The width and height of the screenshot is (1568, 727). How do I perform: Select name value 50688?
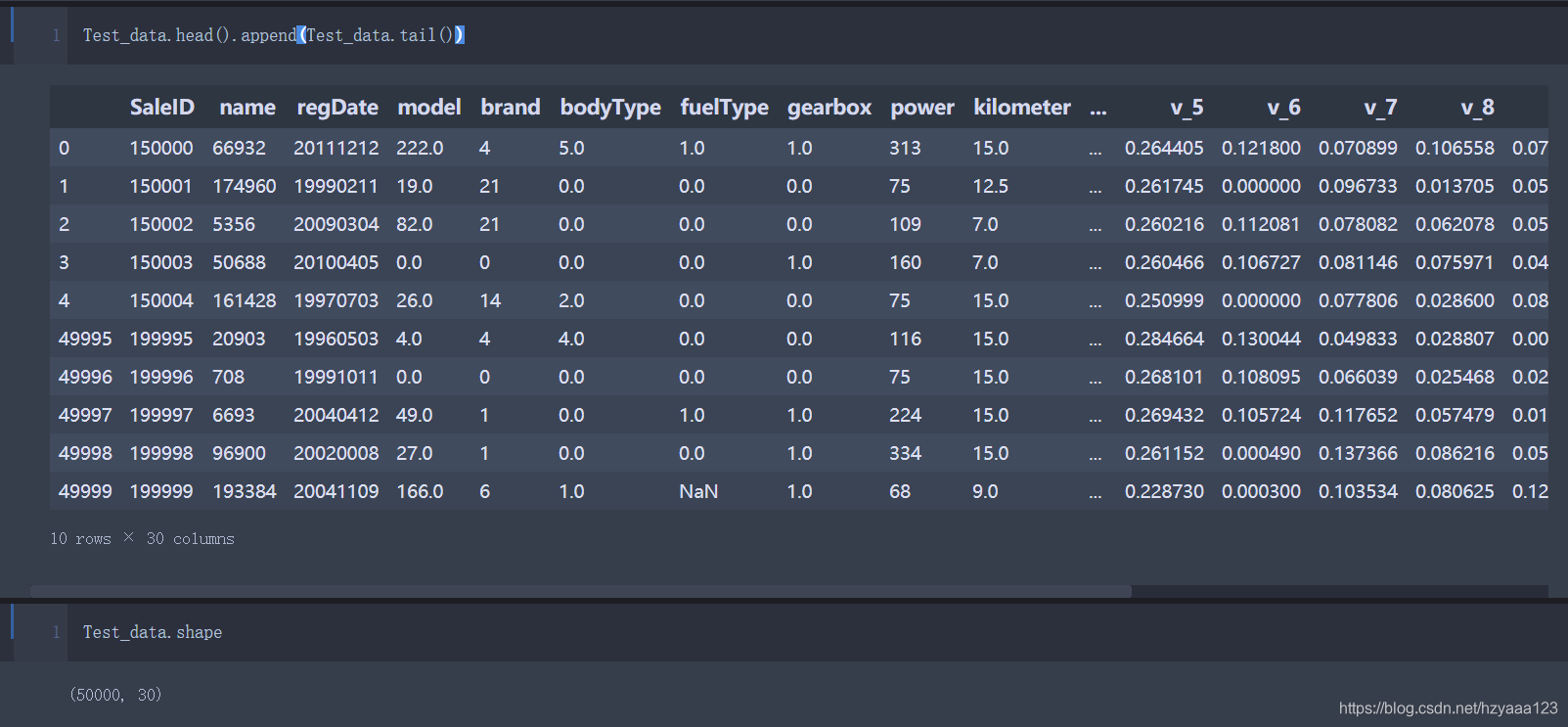[239, 262]
